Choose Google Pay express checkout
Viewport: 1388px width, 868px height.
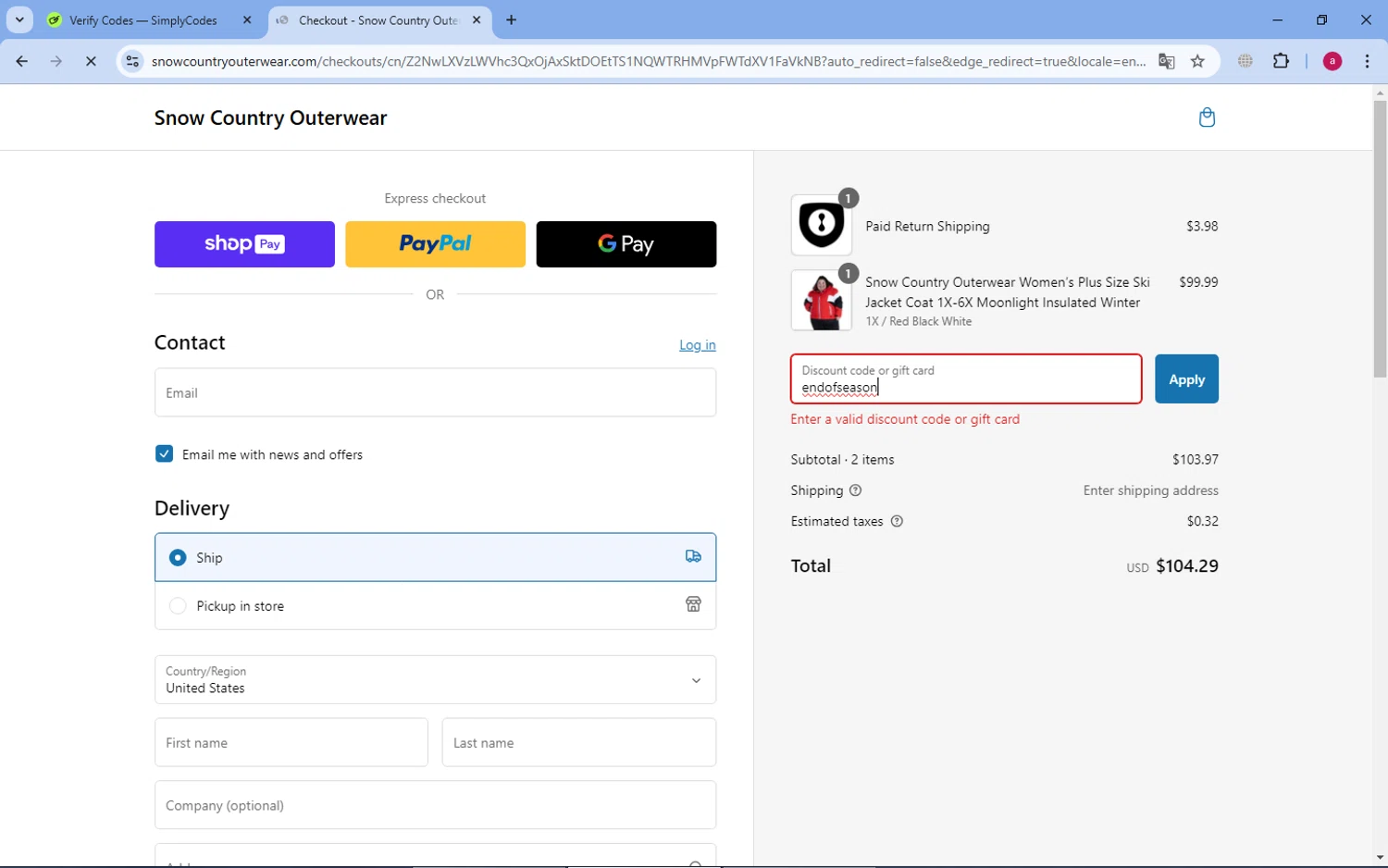(626, 244)
